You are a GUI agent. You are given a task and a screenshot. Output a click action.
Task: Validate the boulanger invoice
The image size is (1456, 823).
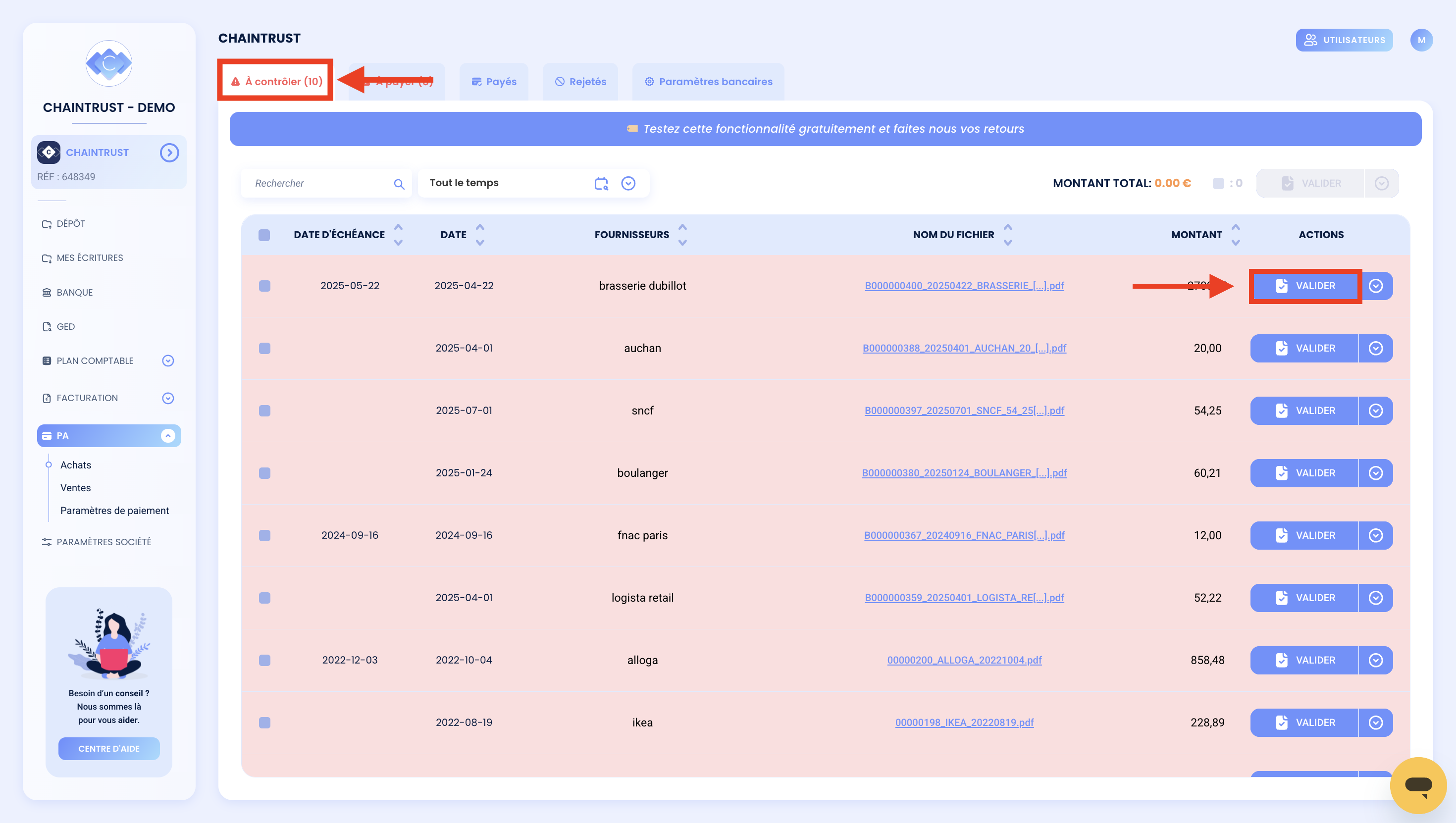point(1304,473)
